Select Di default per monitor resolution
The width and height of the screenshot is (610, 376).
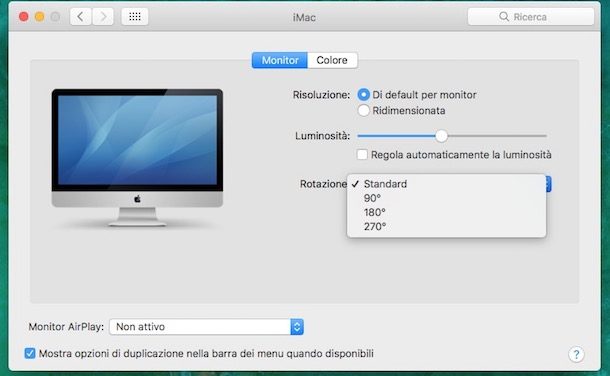(x=417, y=94)
